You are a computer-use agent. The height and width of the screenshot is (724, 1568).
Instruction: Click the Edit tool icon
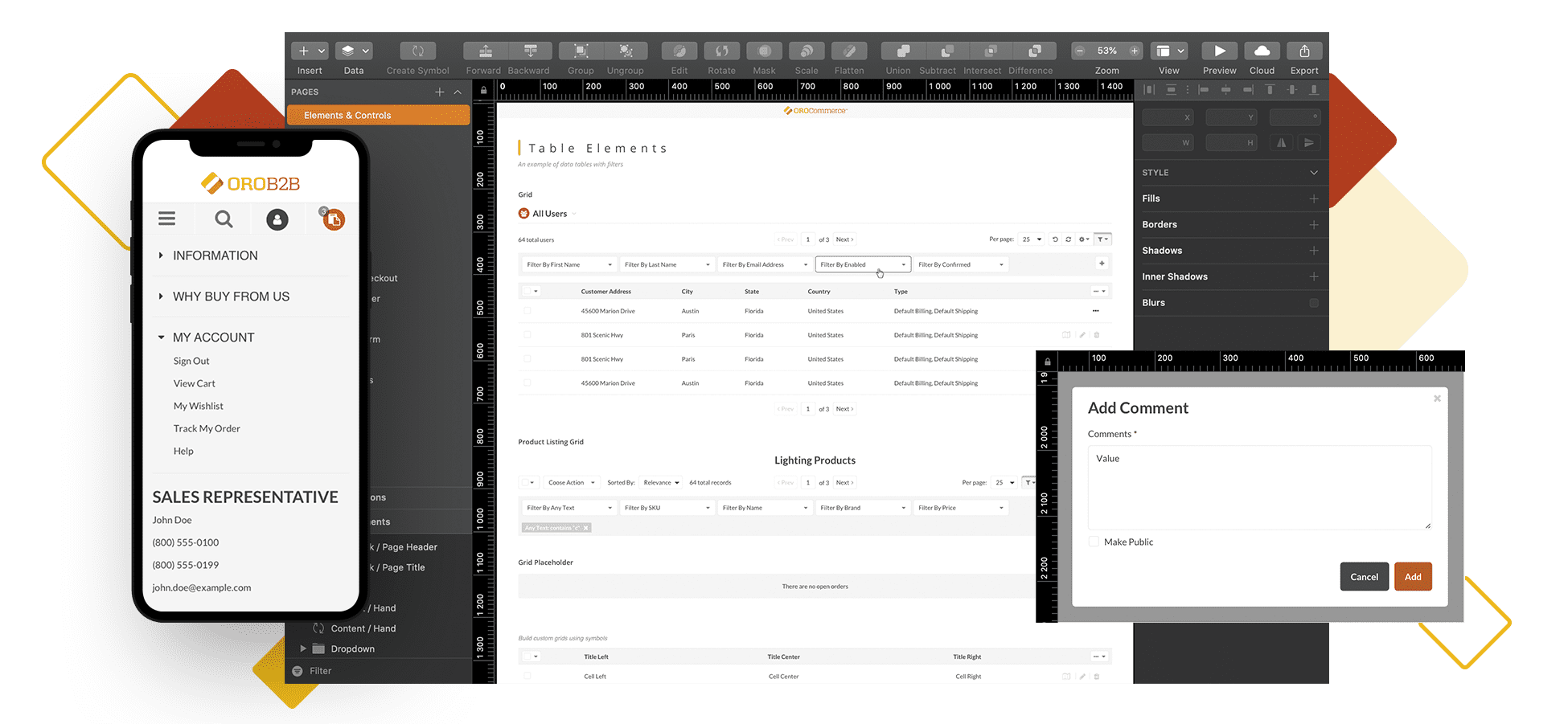(x=679, y=51)
